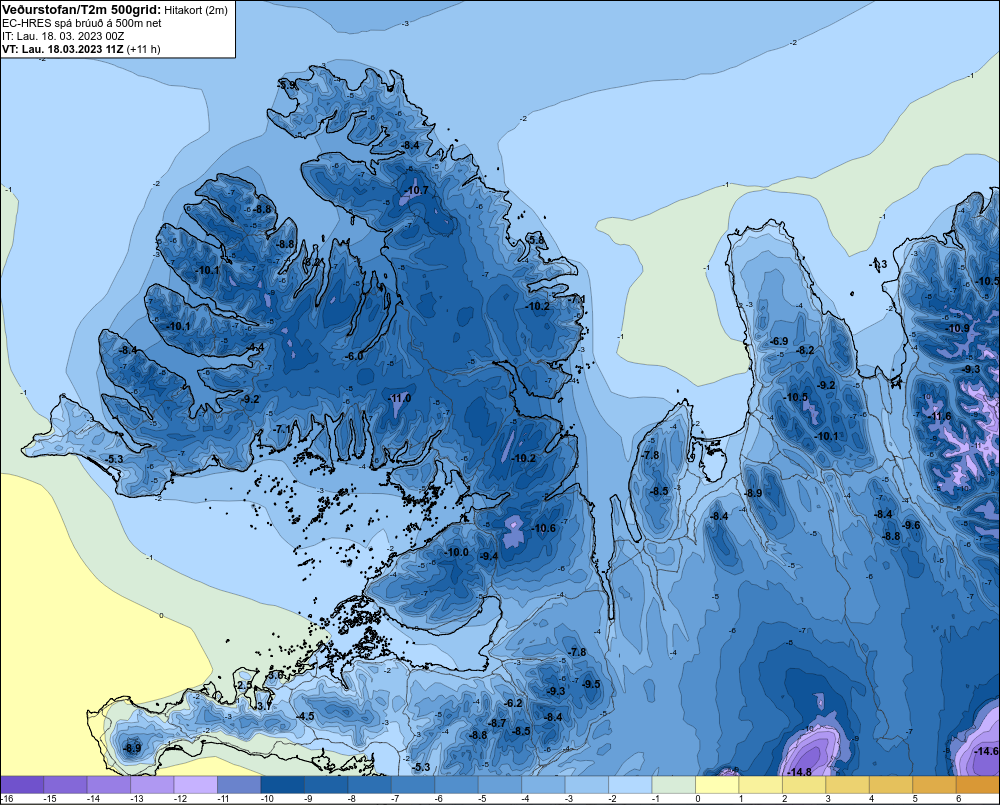Screen dimensions: 1000x805
Task: Select the -6.0 temperature value
Action: pos(353,356)
